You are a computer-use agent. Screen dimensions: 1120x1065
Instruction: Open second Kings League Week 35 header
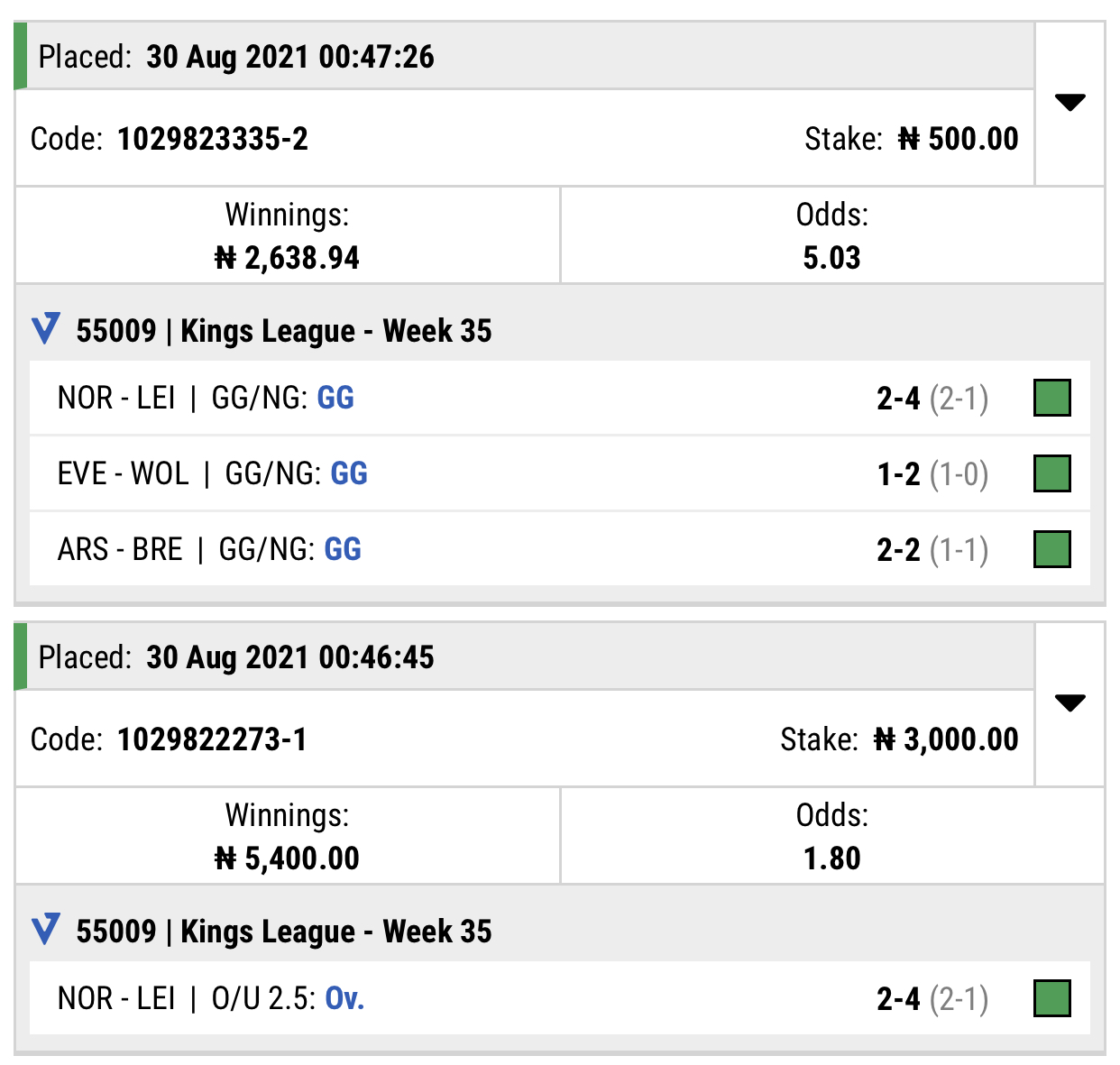click(x=284, y=931)
